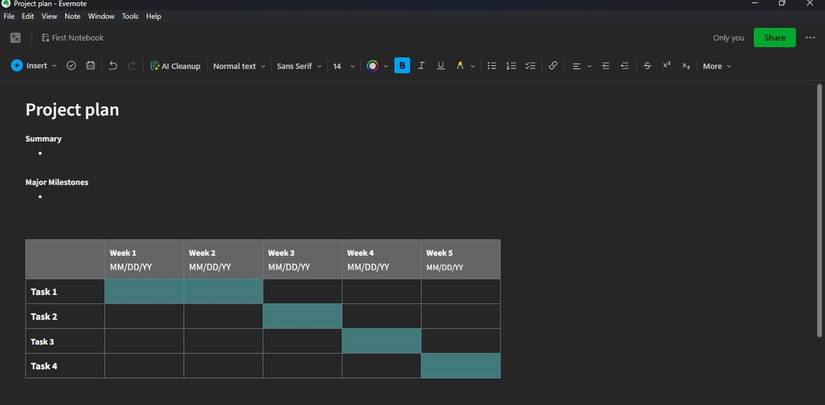The image size is (825, 405).
Task: Toggle Underline formatting
Action: point(441,66)
